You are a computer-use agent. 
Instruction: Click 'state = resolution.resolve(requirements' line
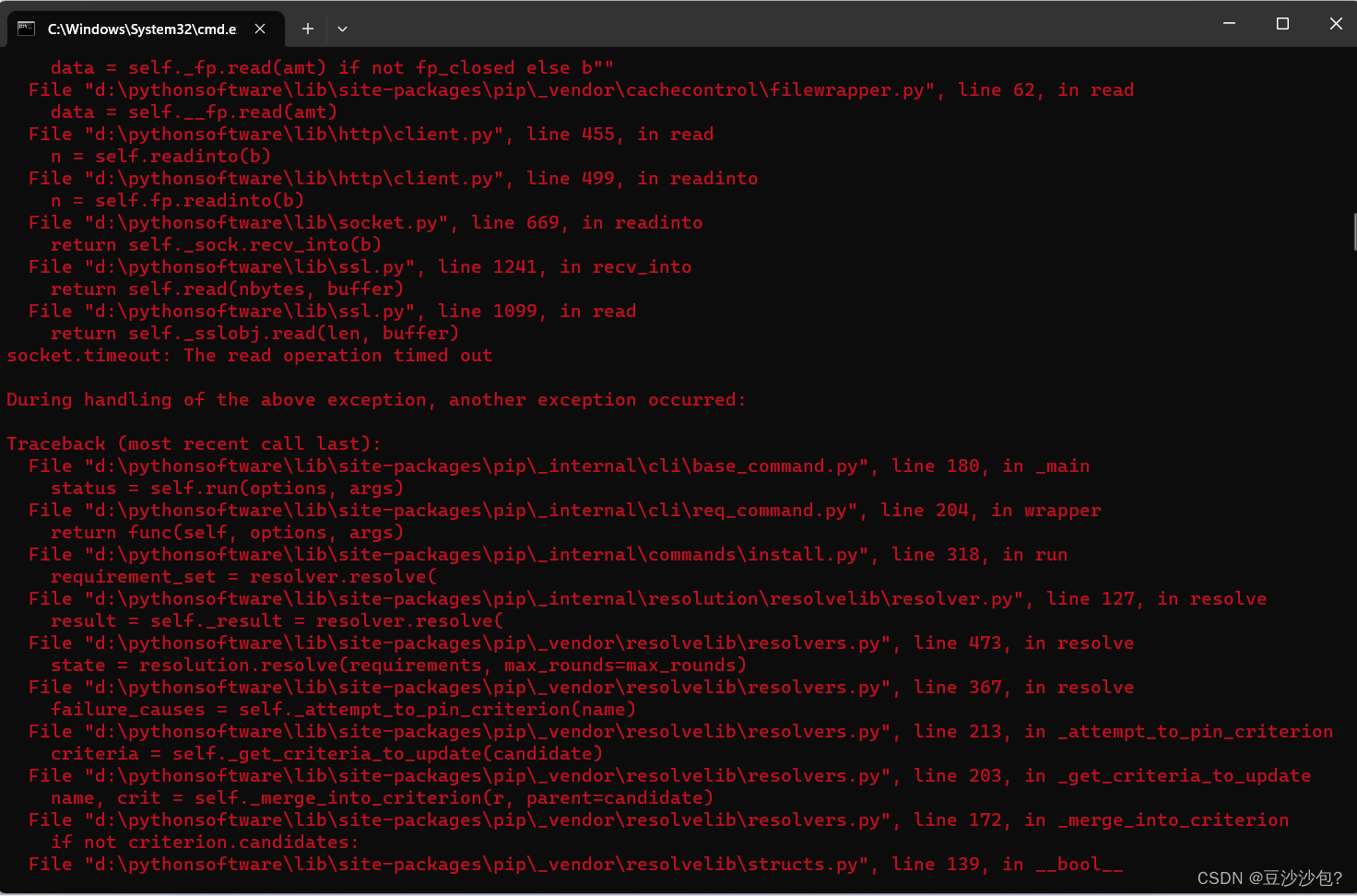point(398,665)
